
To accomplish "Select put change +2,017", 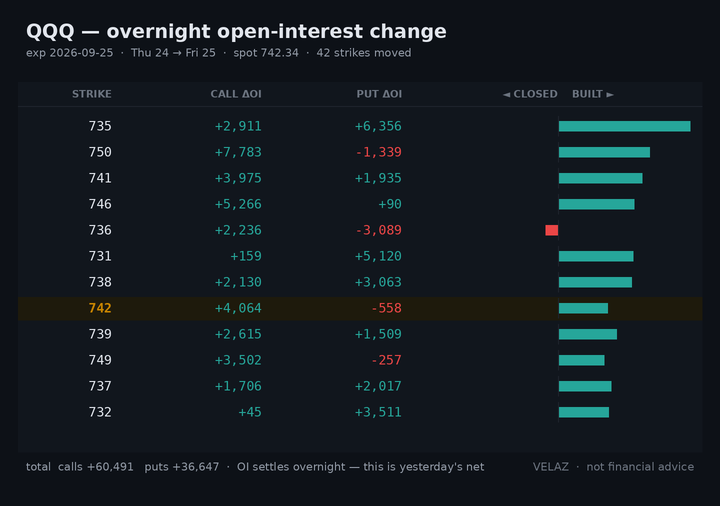I will [x=378, y=386].
